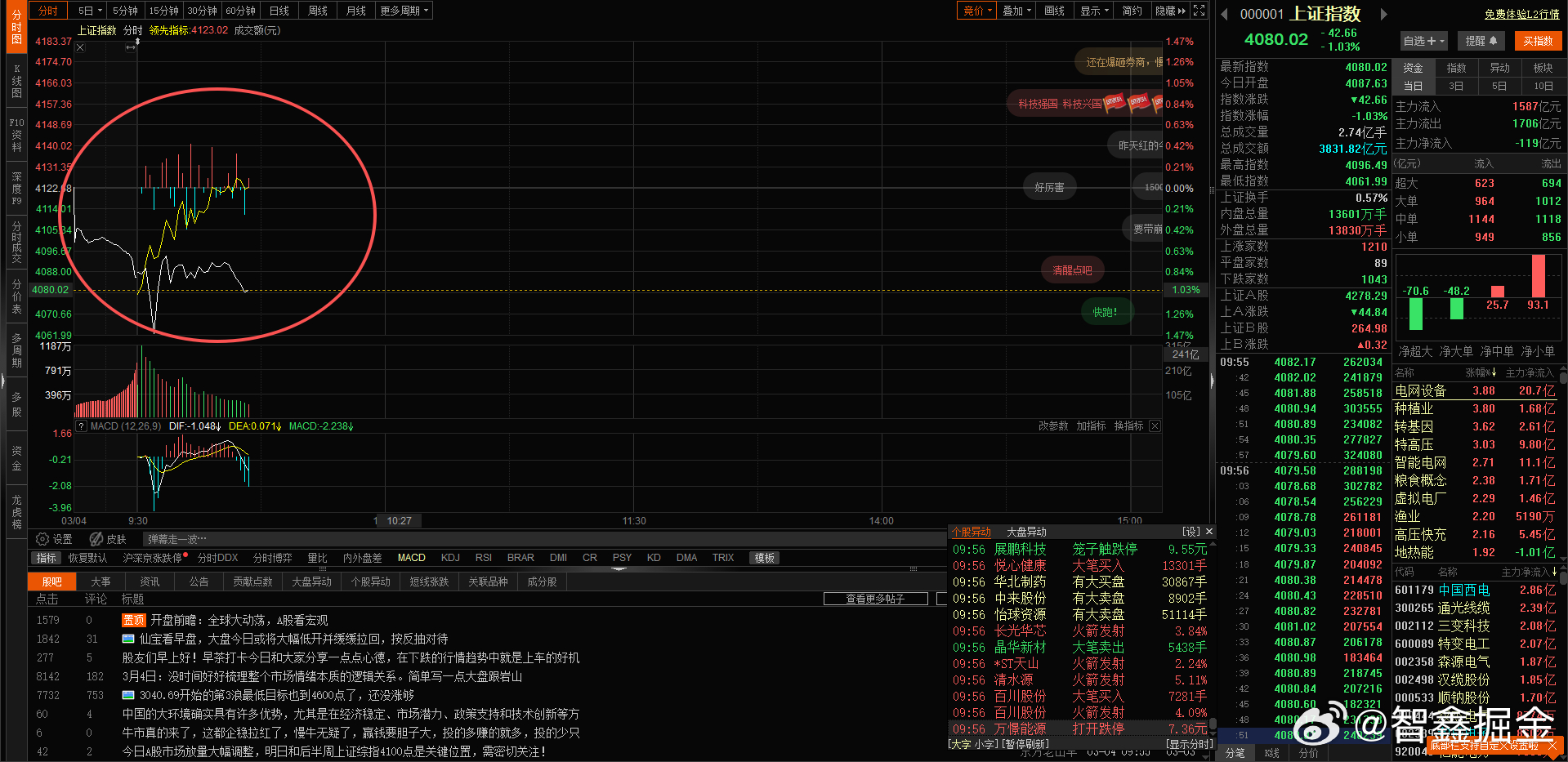Select the 分时DDX indicator
This screenshot has height=762, width=1568.
point(217,558)
